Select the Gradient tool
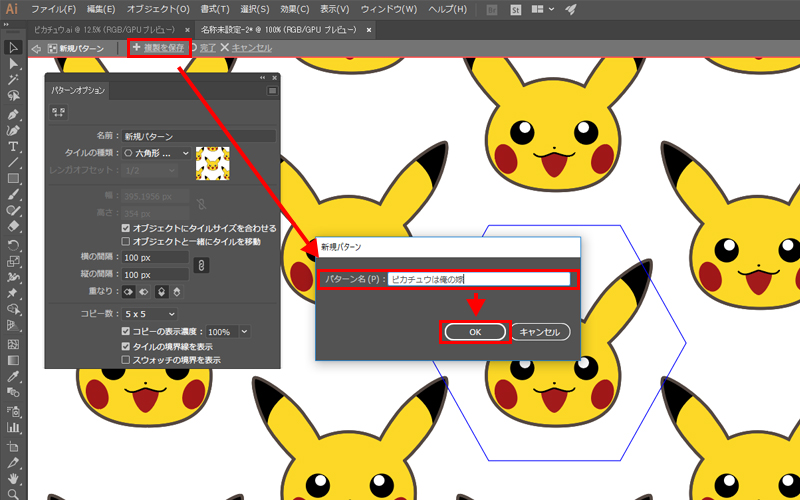This screenshot has height=500, width=800. point(13,360)
